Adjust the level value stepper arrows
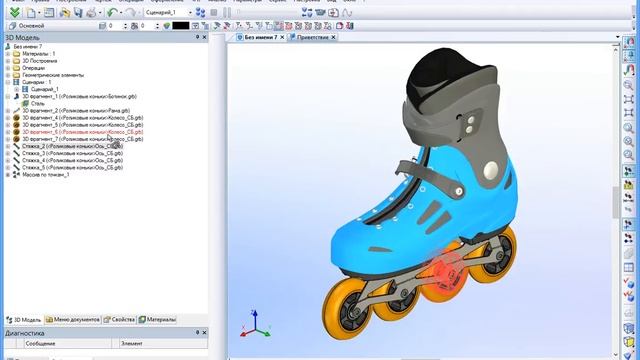 125,26
